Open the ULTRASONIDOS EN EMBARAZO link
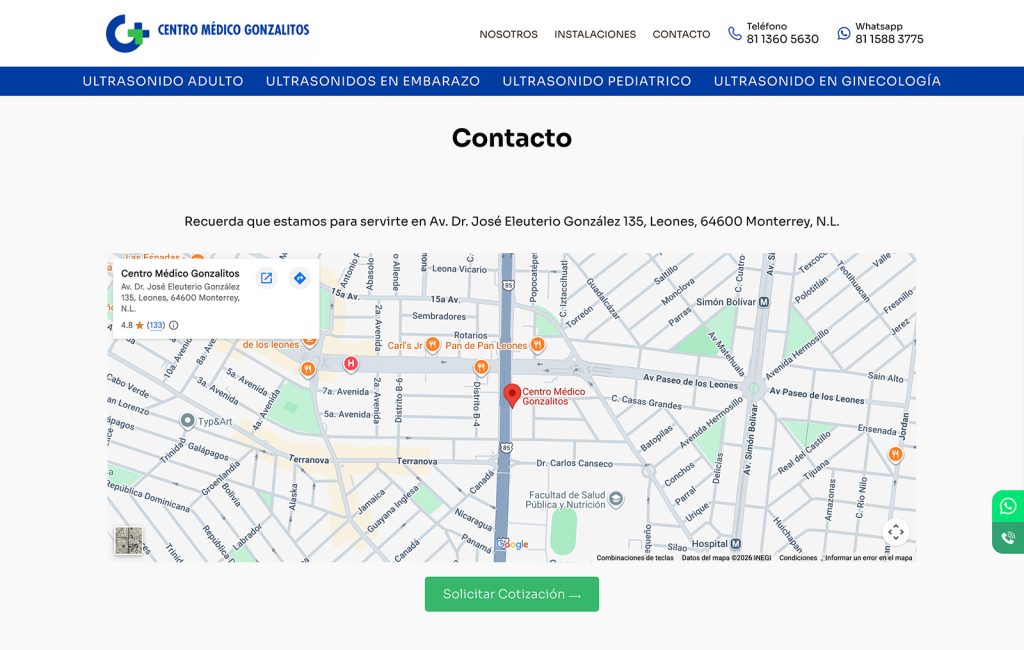 pyautogui.click(x=372, y=81)
